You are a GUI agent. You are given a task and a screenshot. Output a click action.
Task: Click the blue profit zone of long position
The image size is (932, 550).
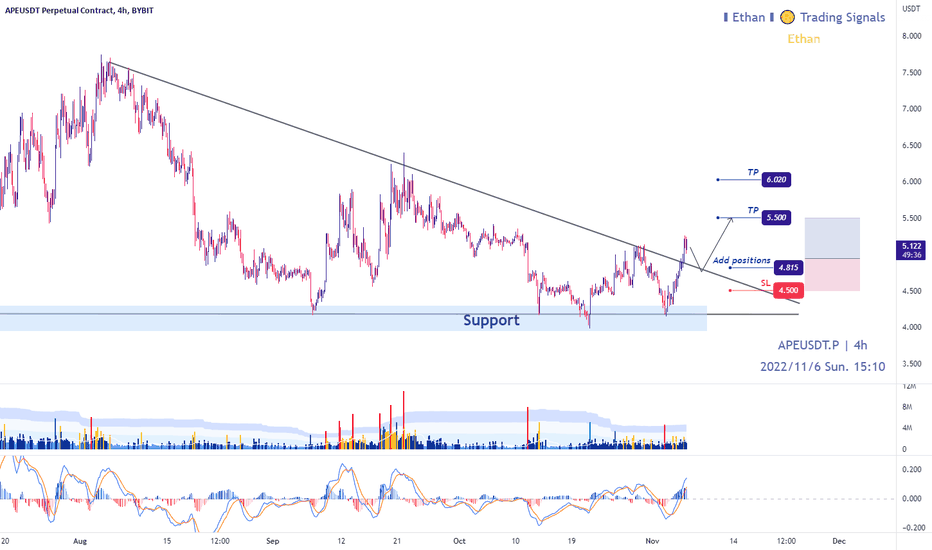coord(832,238)
